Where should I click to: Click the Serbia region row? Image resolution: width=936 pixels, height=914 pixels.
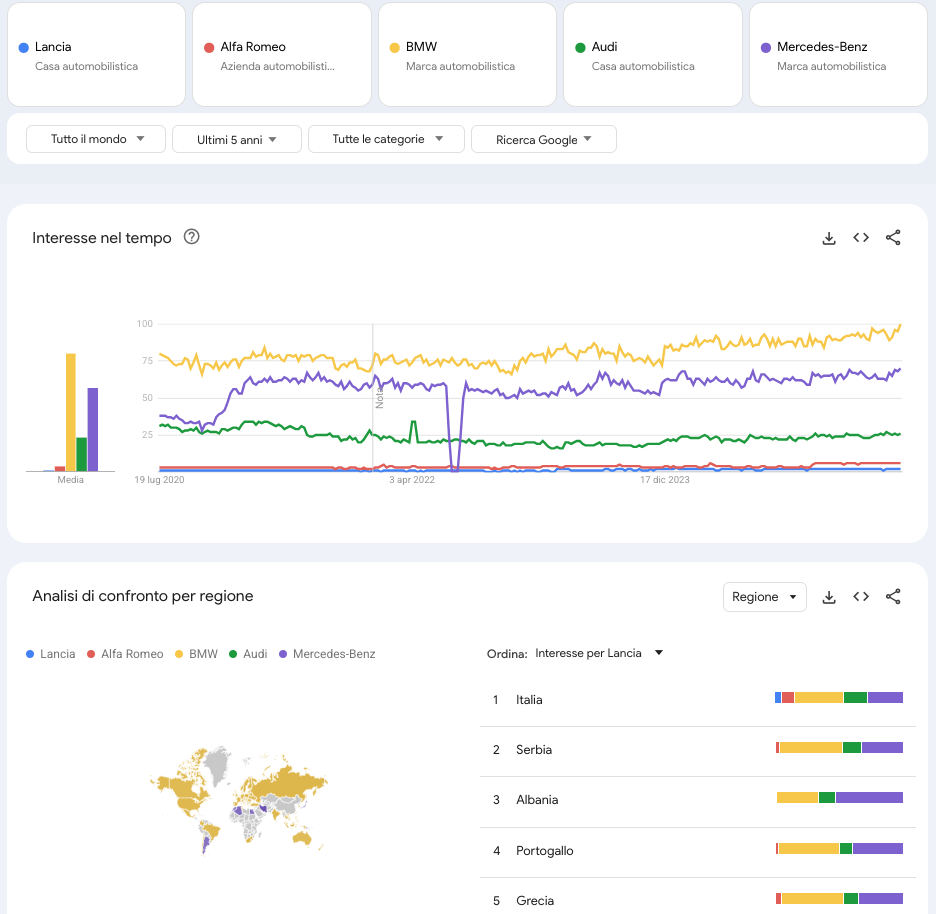[x=698, y=750]
